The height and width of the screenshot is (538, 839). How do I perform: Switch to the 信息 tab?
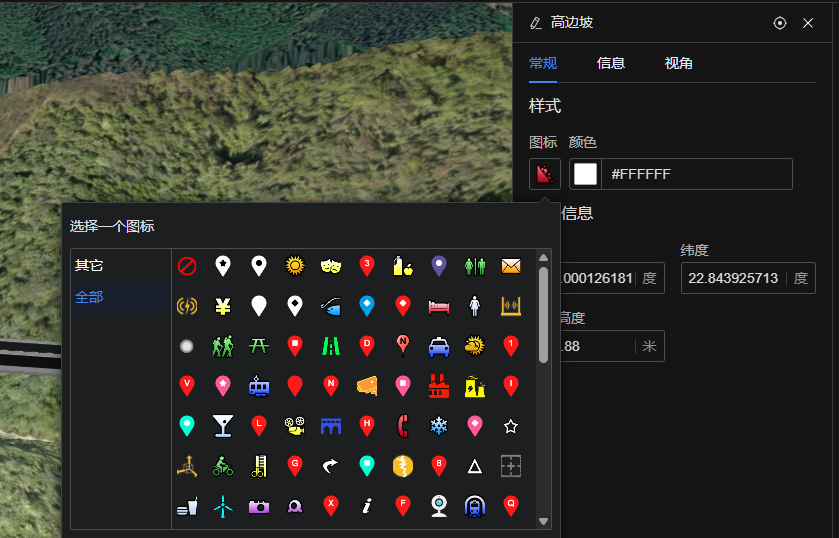[x=611, y=63]
